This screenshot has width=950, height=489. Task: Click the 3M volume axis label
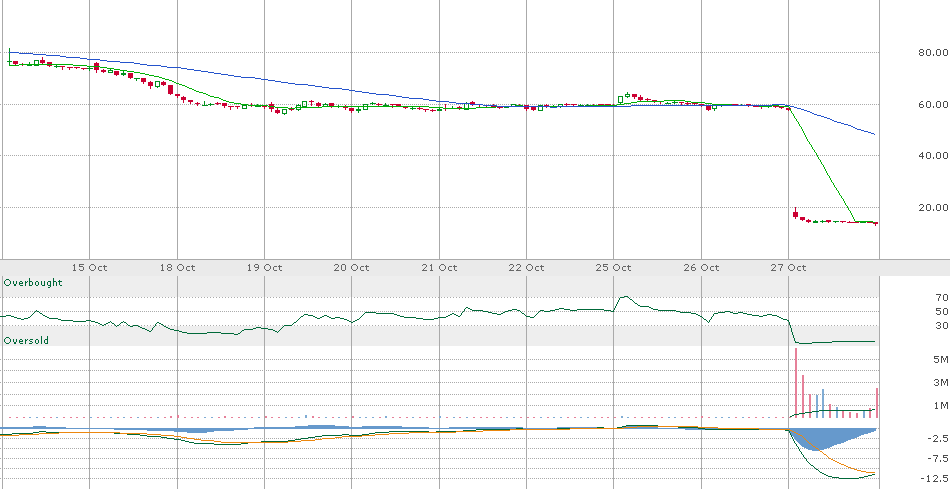[940, 382]
